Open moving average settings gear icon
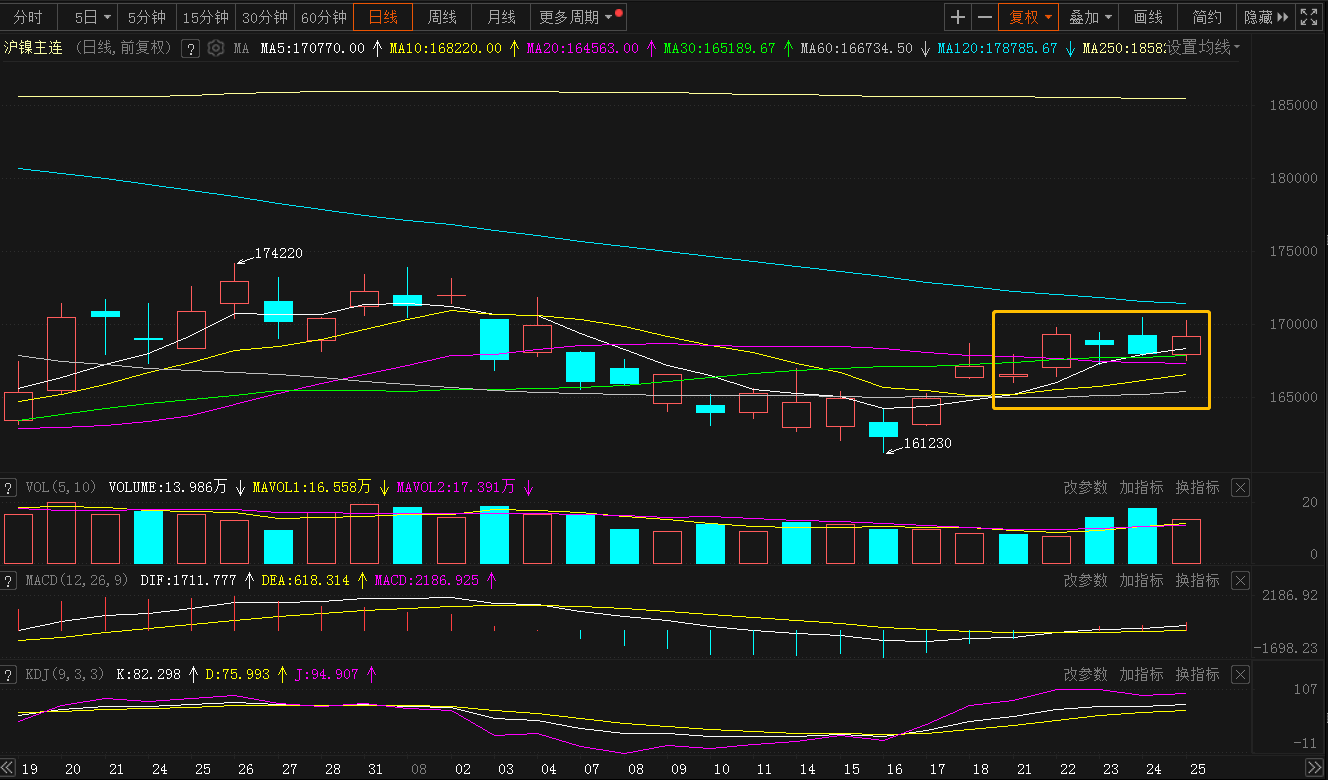The height and width of the screenshot is (780, 1328). (216, 48)
